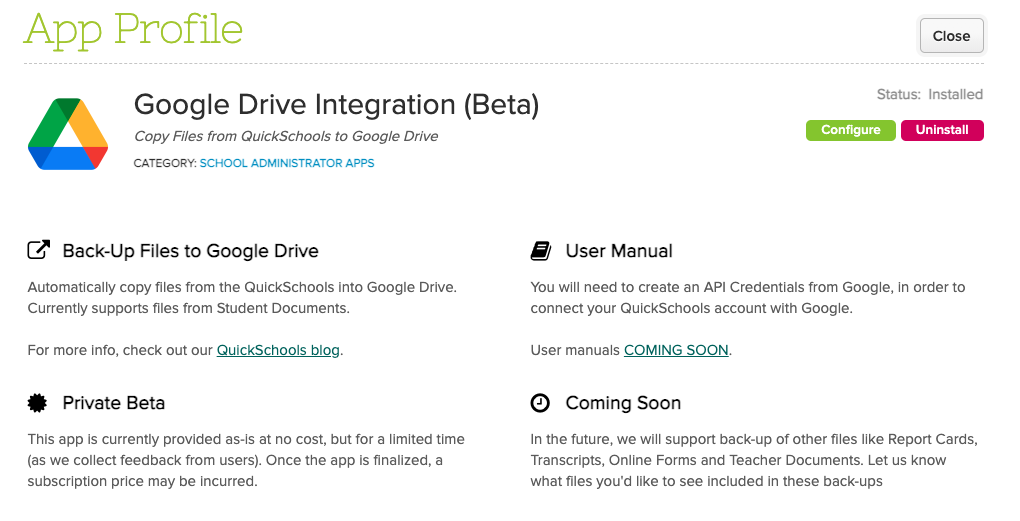Click the Google Drive Integration (Beta) title
Viewport: 1020px width, 521px height.
click(336, 105)
